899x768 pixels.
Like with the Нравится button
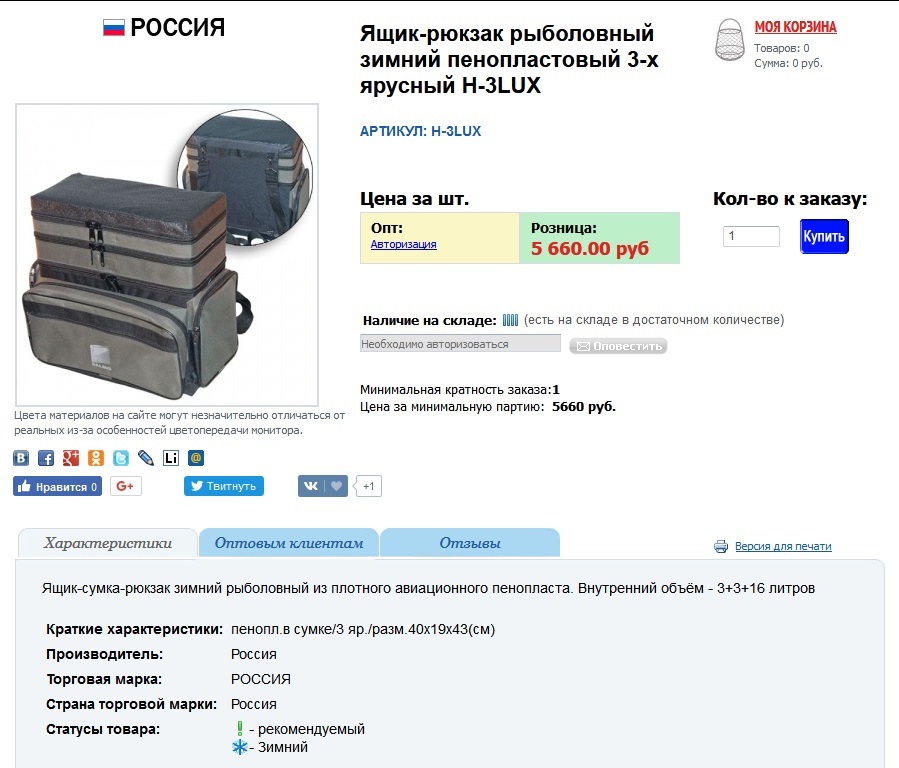tap(57, 486)
